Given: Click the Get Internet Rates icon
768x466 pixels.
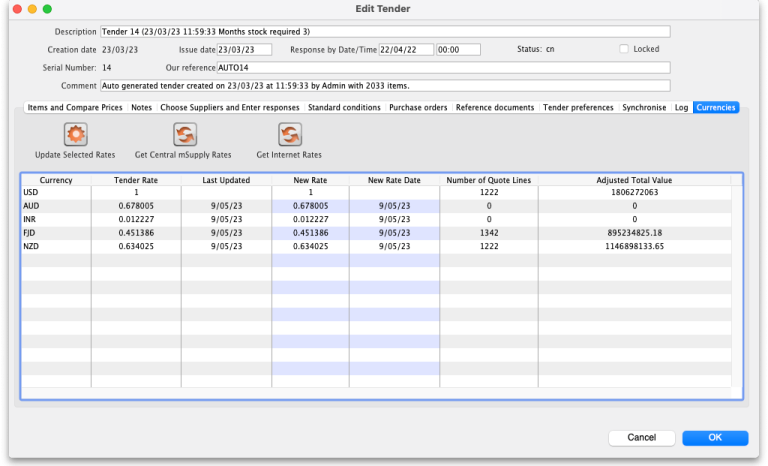Looking at the screenshot, I should (289, 135).
